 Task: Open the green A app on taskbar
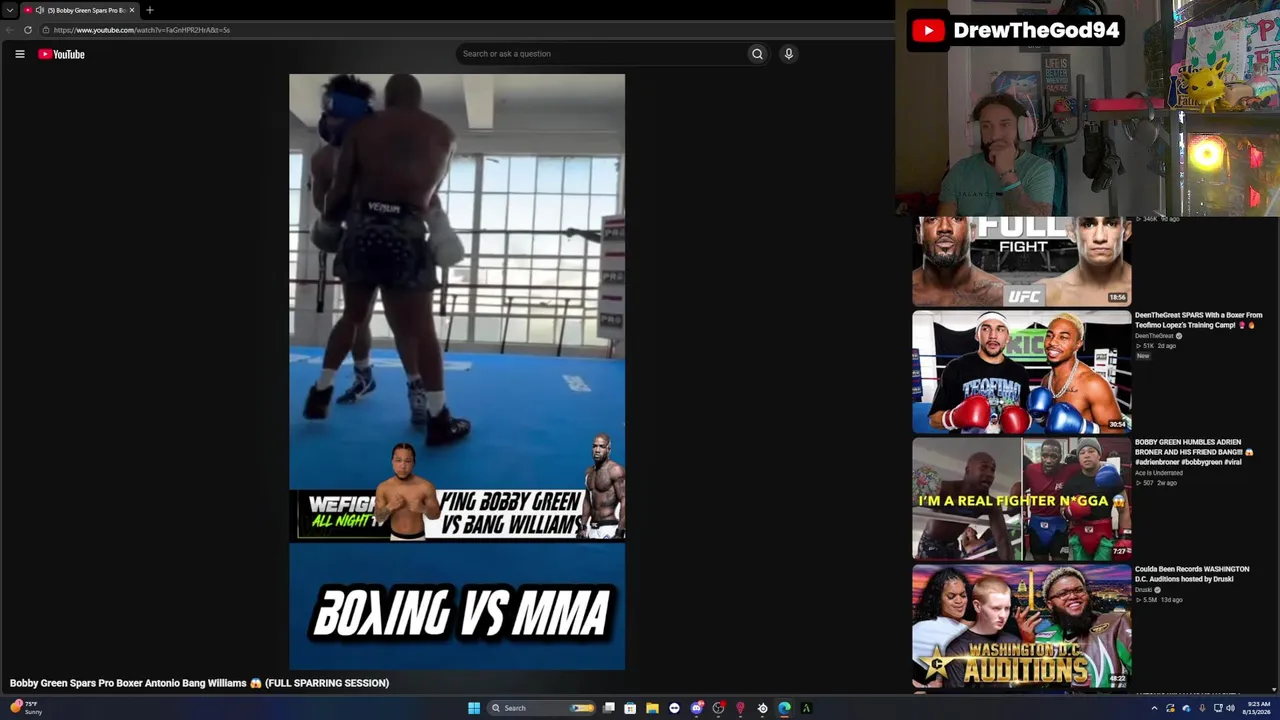click(806, 708)
